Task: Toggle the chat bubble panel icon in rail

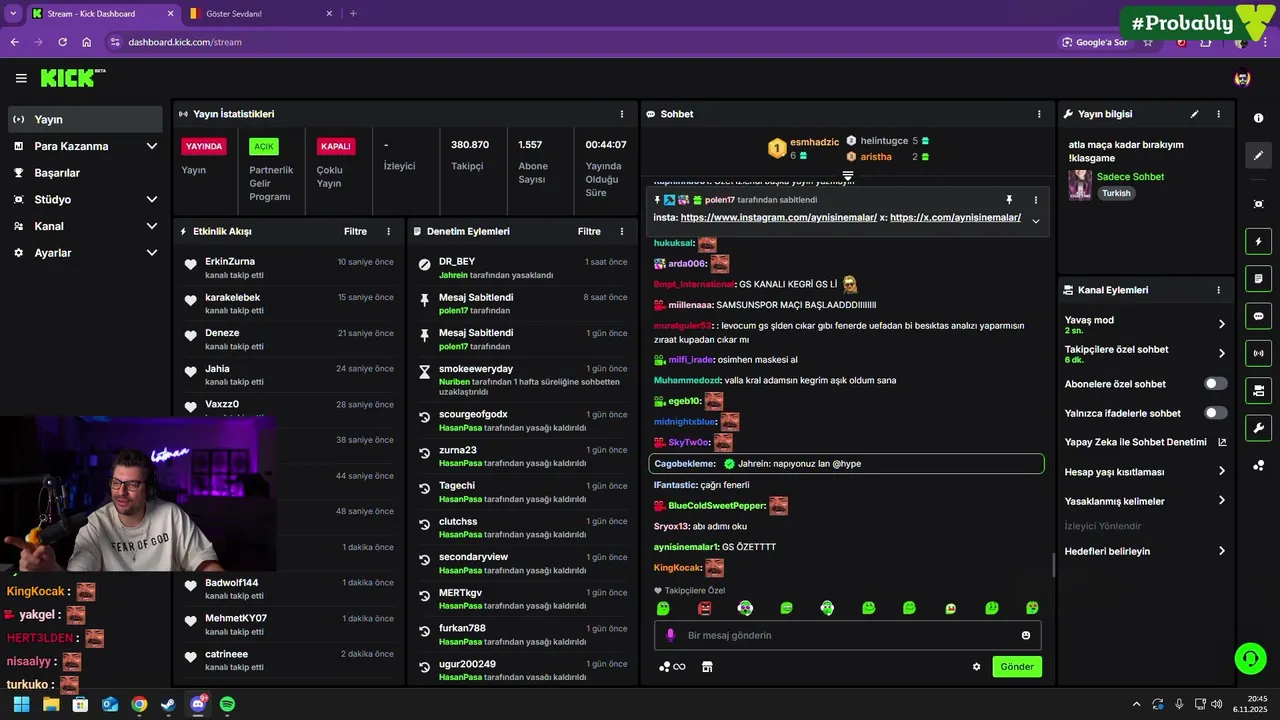Action: pos(1258,315)
